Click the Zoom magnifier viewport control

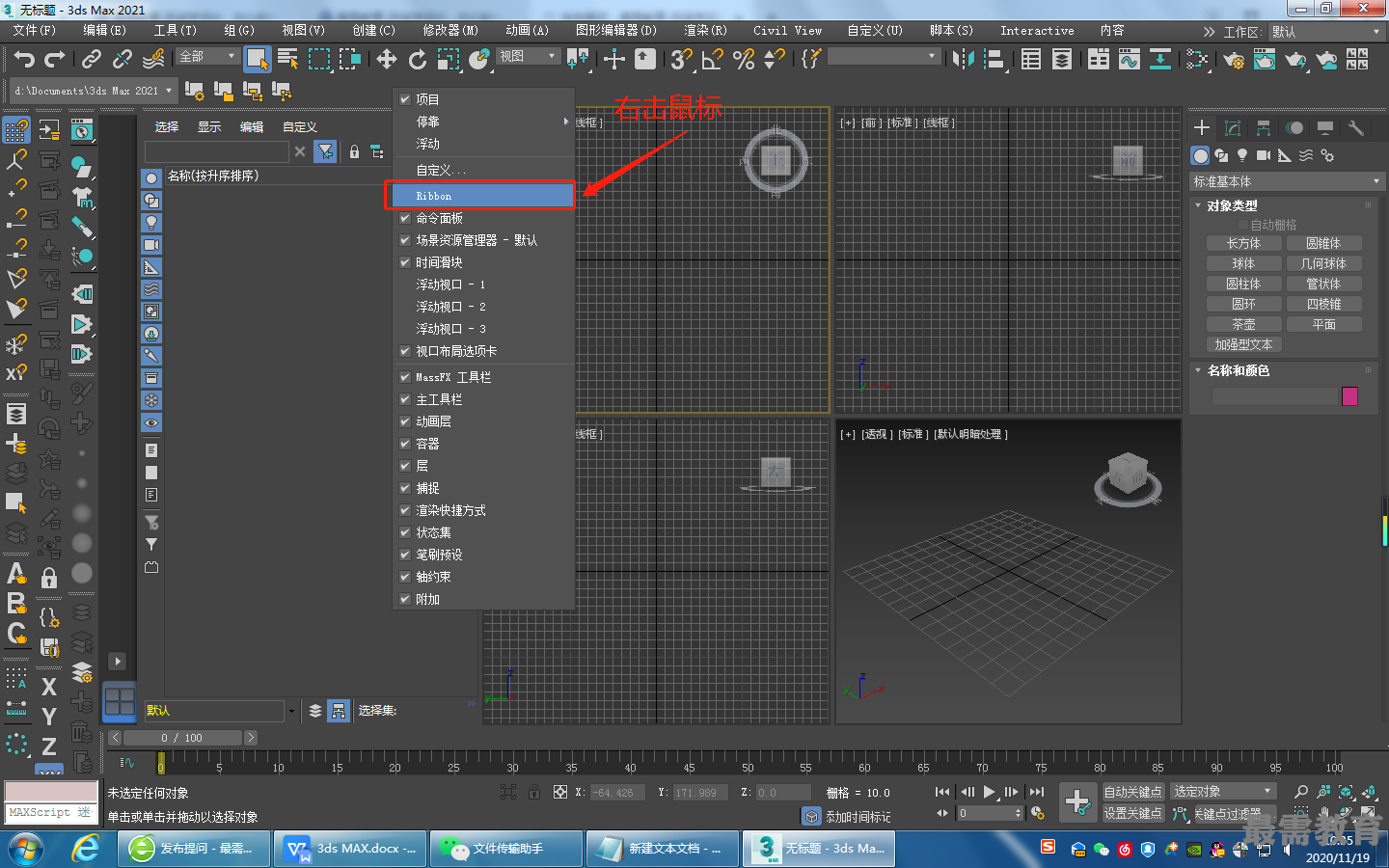click(1301, 792)
